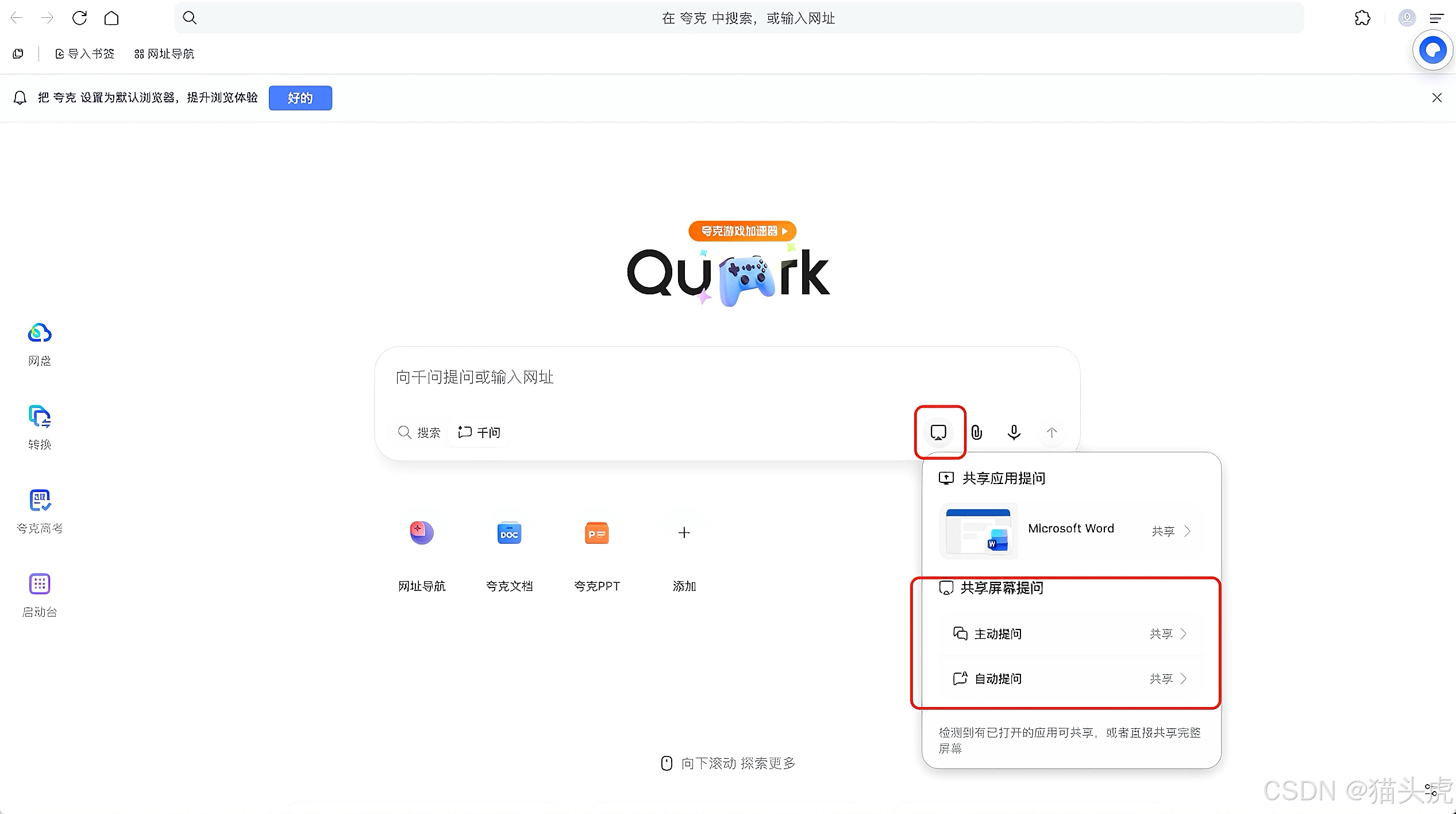Click the 好的 button
The height and width of the screenshot is (814, 1456).
pyautogui.click(x=300, y=98)
